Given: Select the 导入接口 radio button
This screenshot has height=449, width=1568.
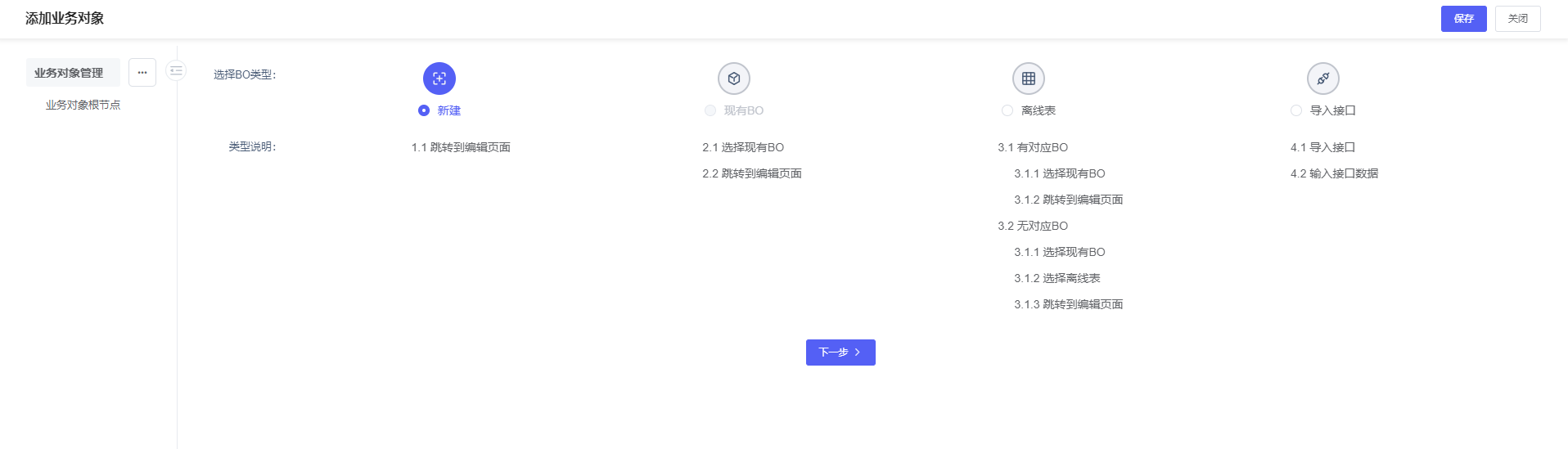Looking at the screenshot, I should [x=1296, y=110].
